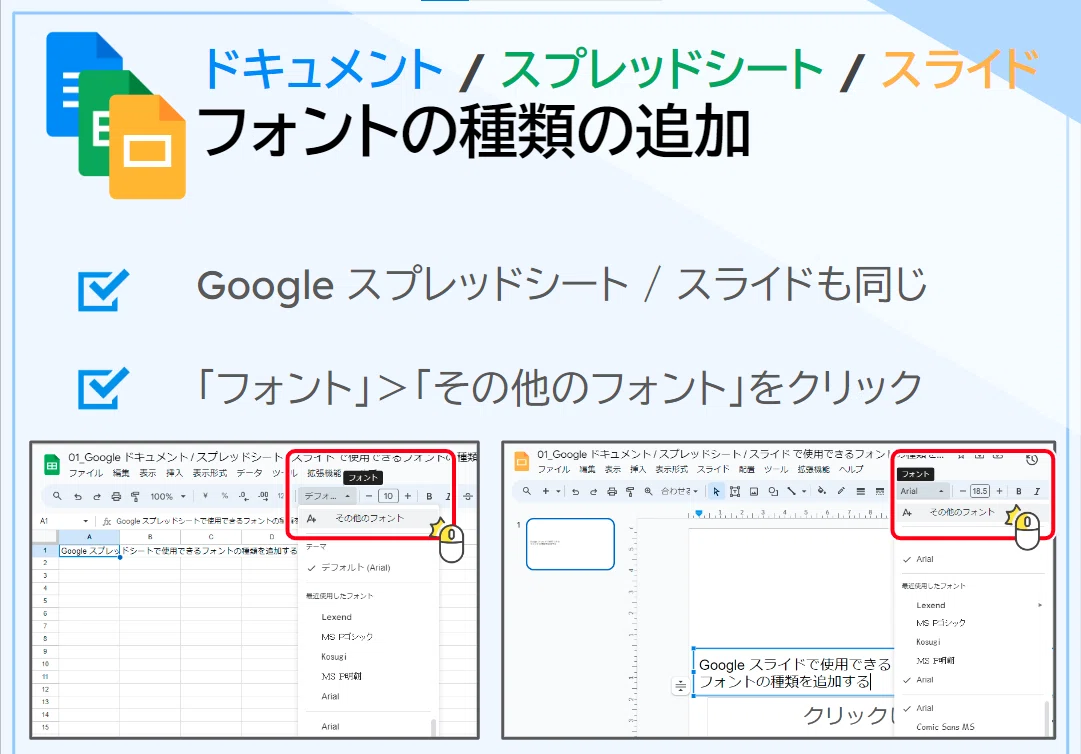Open the 合わせる zoom dropdown in Slides

679,491
